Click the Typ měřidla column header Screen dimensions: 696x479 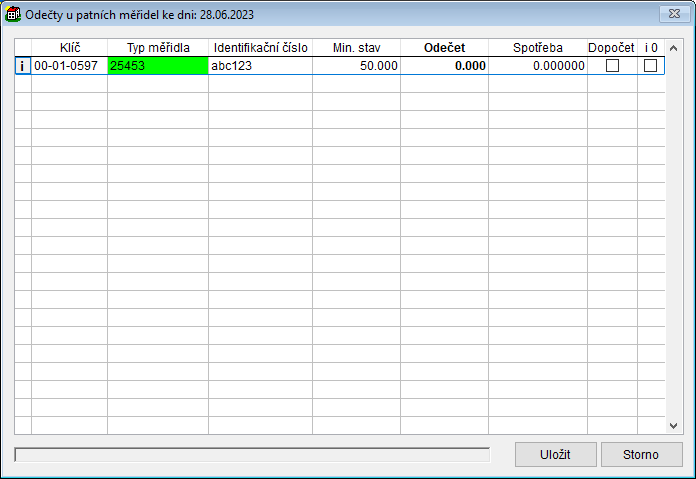click(x=158, y=47)
